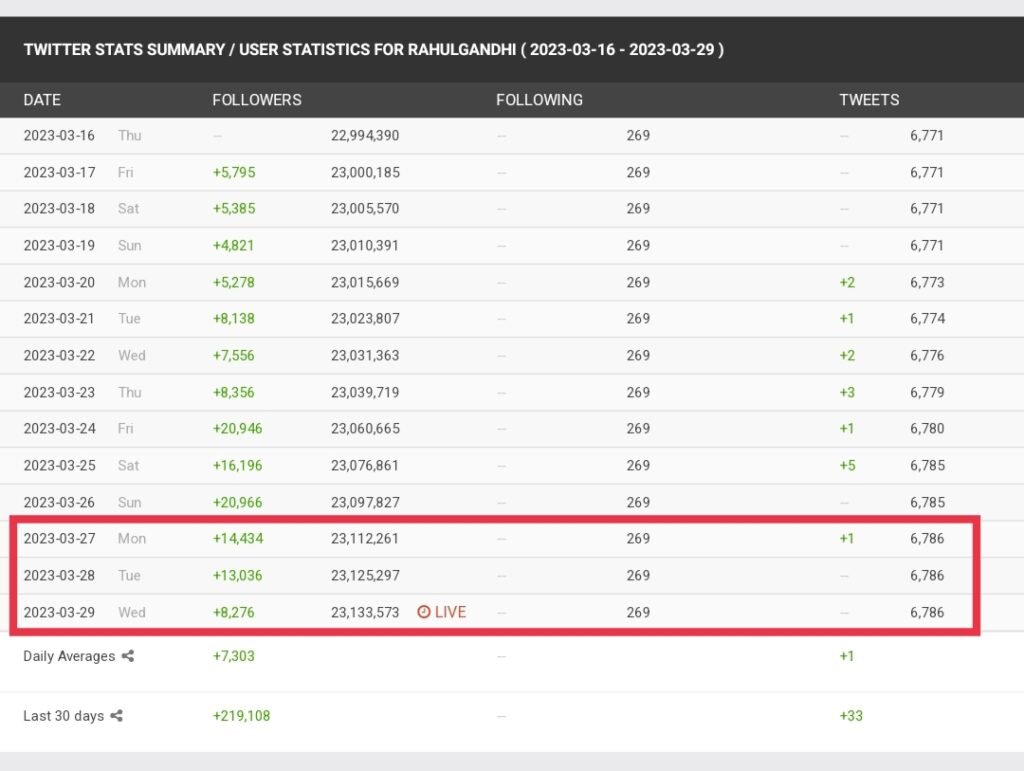The image size is (1024, 771).
Task: Click the tweet count 6,773
Action: [927, 283]
